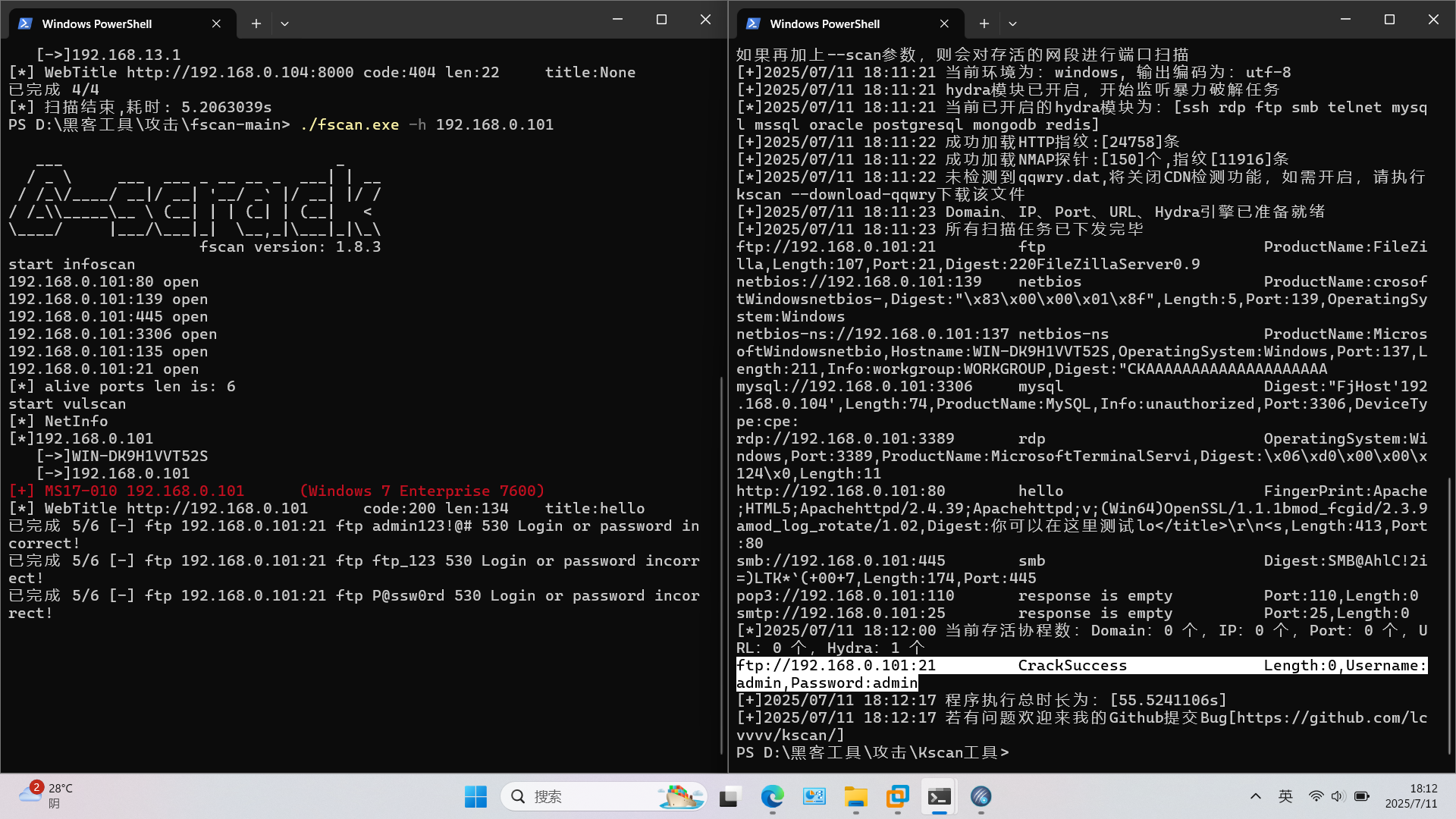
Task: Open the volume control in the tray
Action: point(1338,796)
